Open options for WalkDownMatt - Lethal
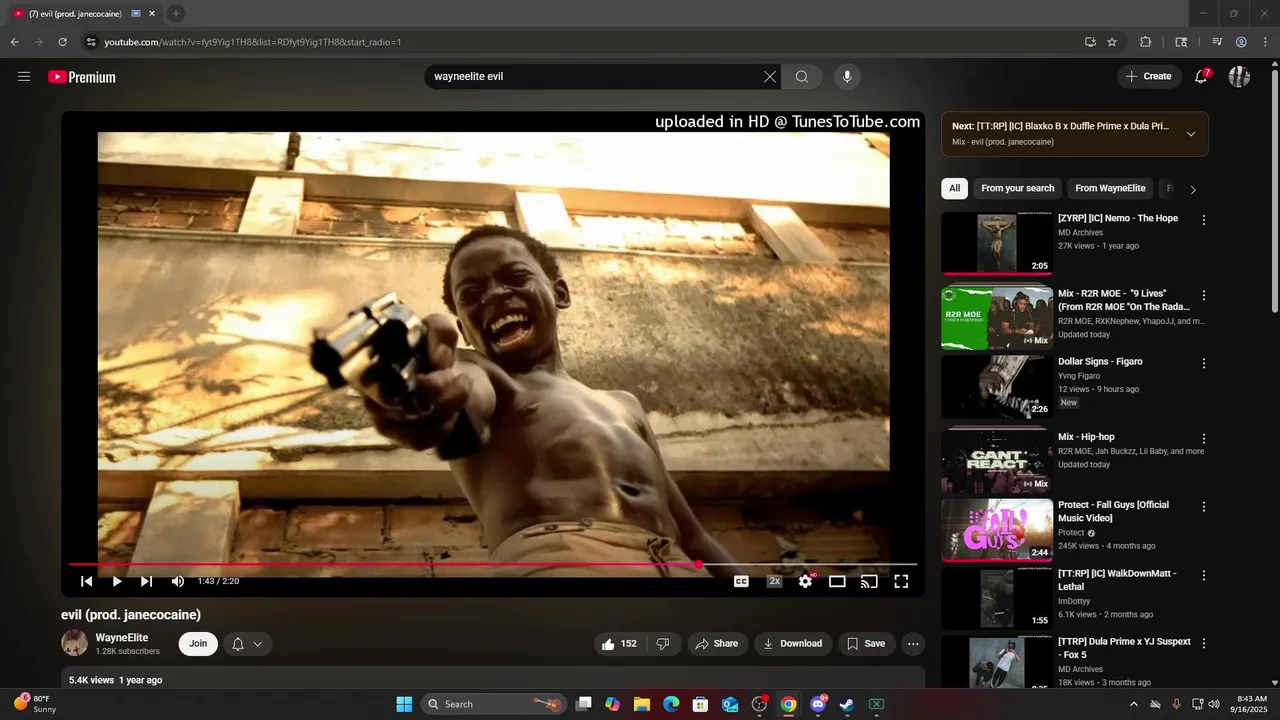 pyautogui.click(x=1204, y=576)
